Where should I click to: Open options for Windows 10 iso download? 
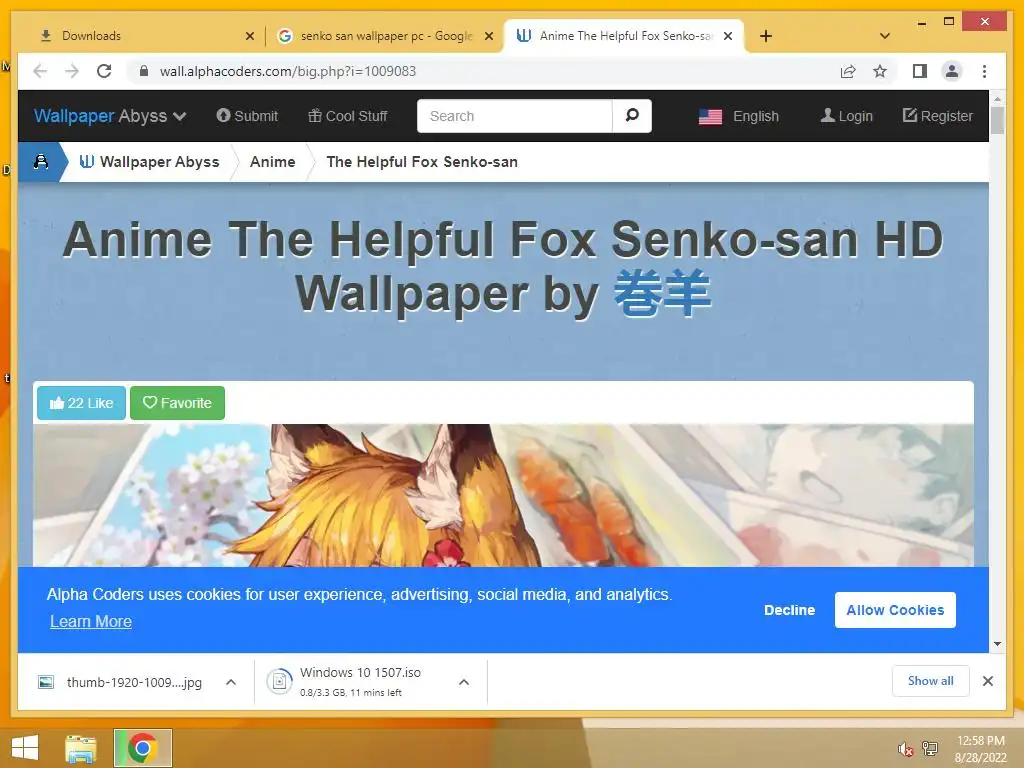(x=464, y=682)
